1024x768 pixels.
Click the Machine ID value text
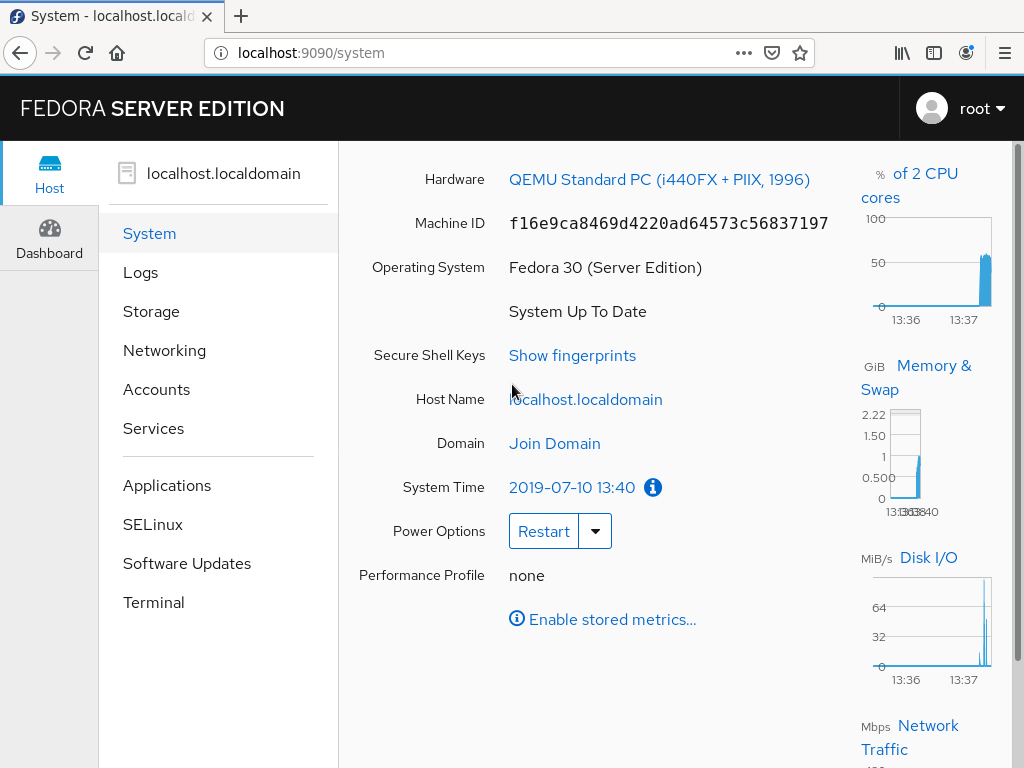668,223
